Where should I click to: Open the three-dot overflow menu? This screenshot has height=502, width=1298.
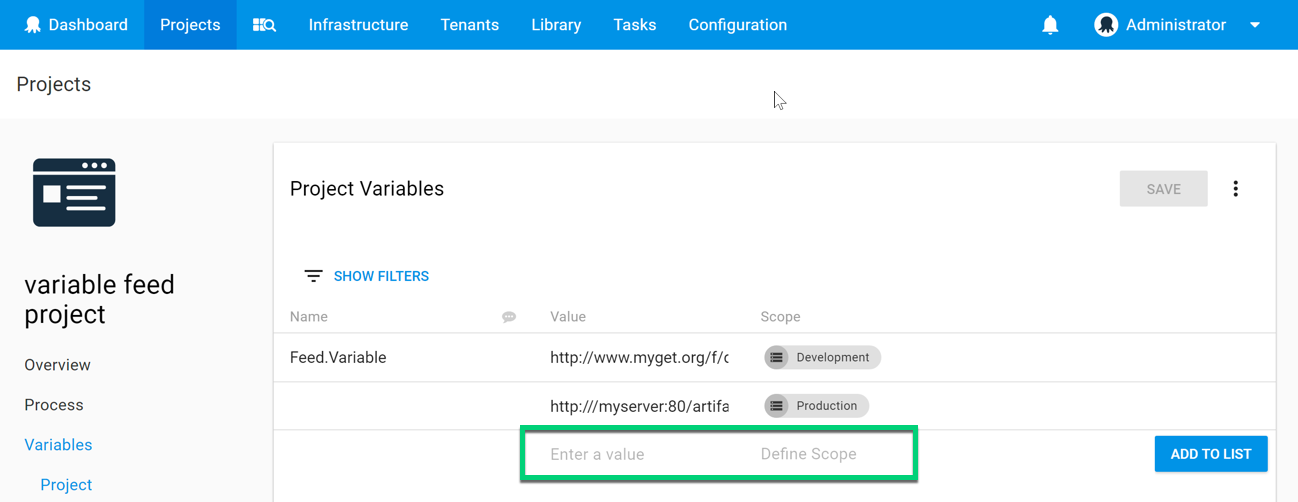(x=1236, y=189)
